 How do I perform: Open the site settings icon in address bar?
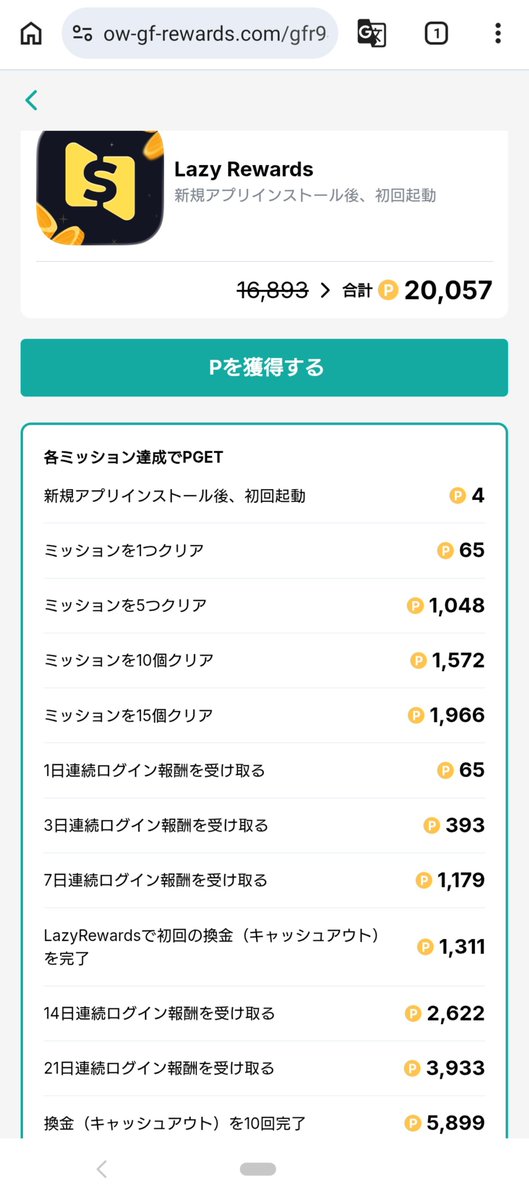tap(84, 34)
